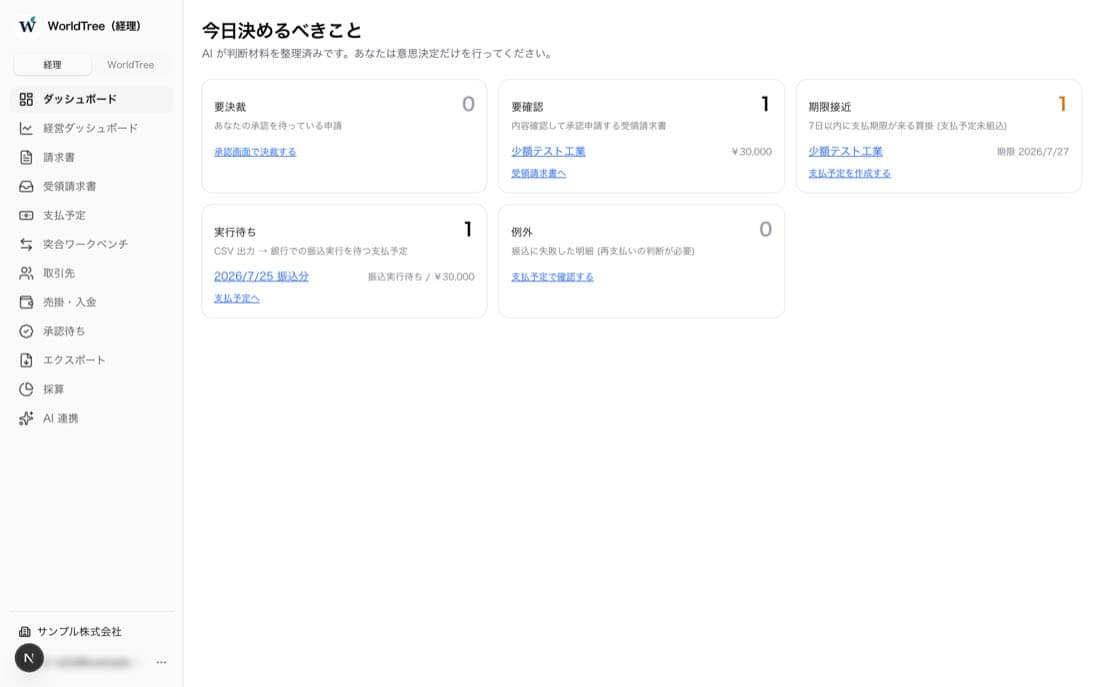Click the 支払予定へ link
The height and width of the screenshot is (687, 1100).
pyautogui.click(x=237, y=298)
